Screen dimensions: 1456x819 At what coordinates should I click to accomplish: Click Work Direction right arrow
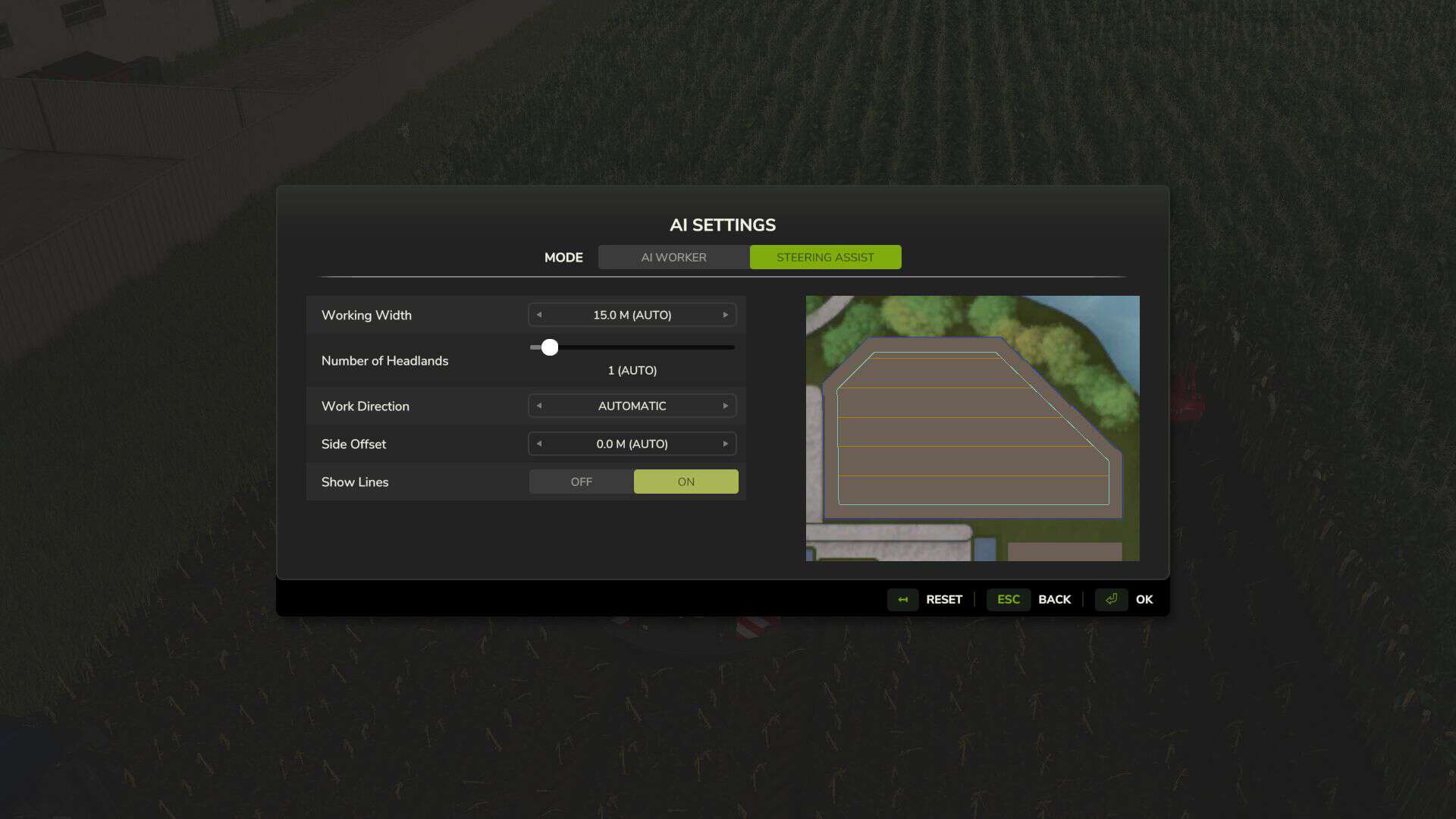[x=725, y=406]
